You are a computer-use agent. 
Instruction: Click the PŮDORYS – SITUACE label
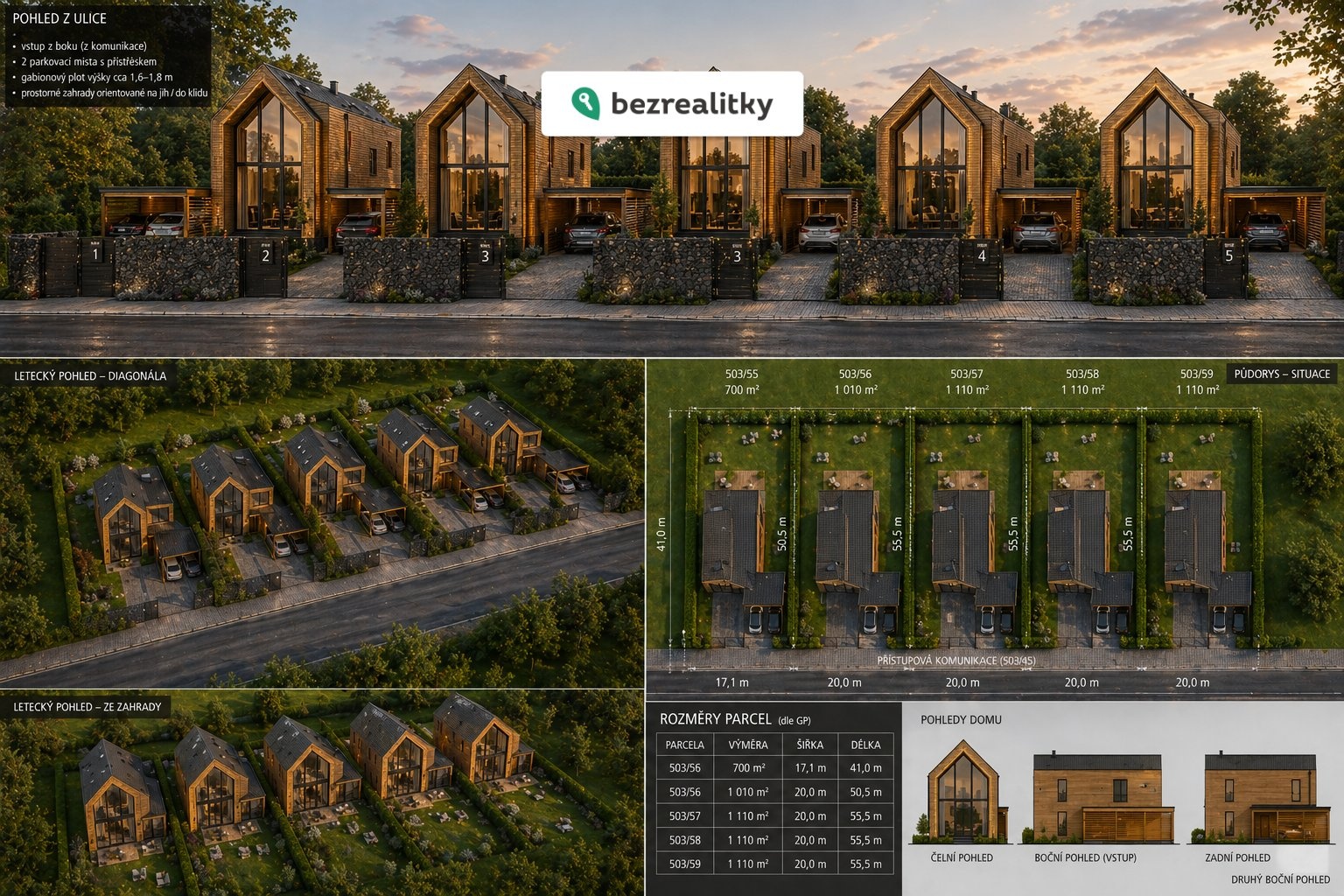(1282, 374)
